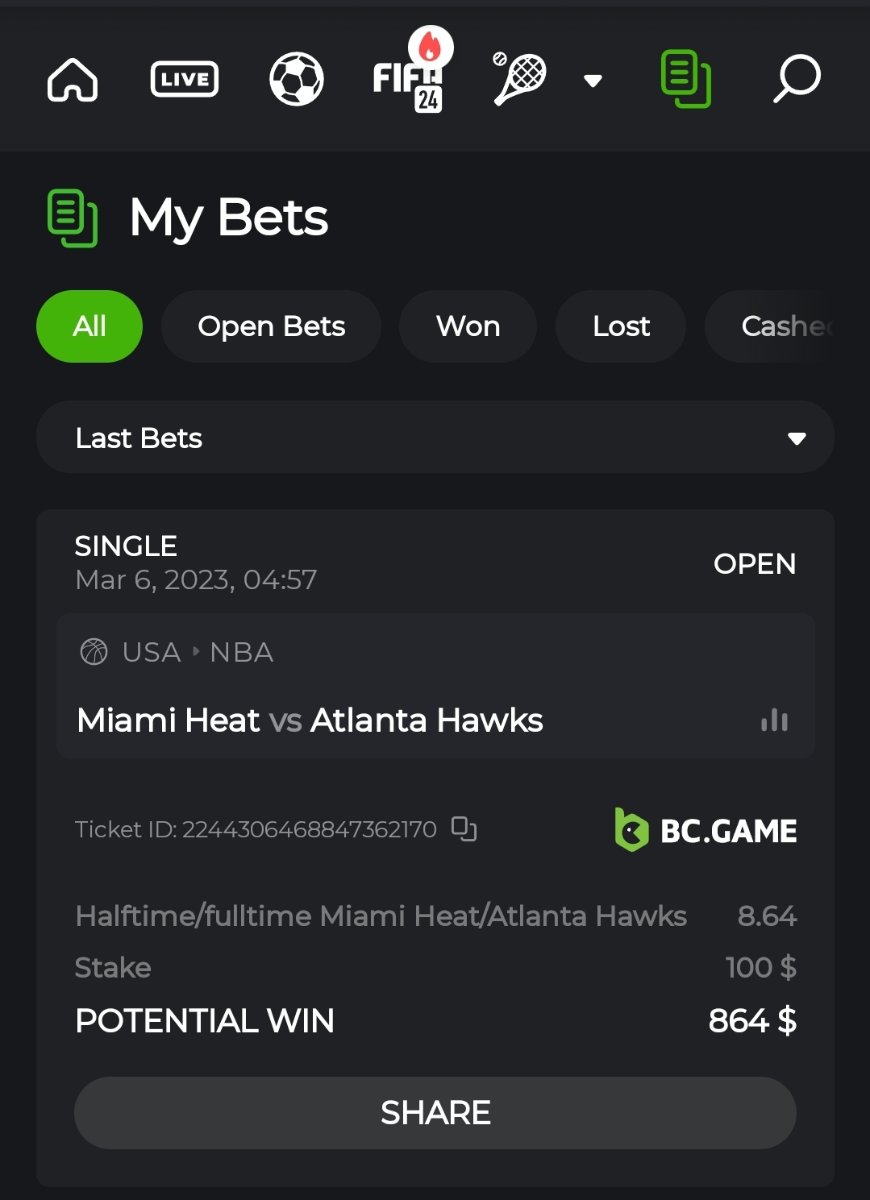The height and width of the screenshot is (1200, 870).
Task: Go to the Home icon
Action: pos(73,79)
